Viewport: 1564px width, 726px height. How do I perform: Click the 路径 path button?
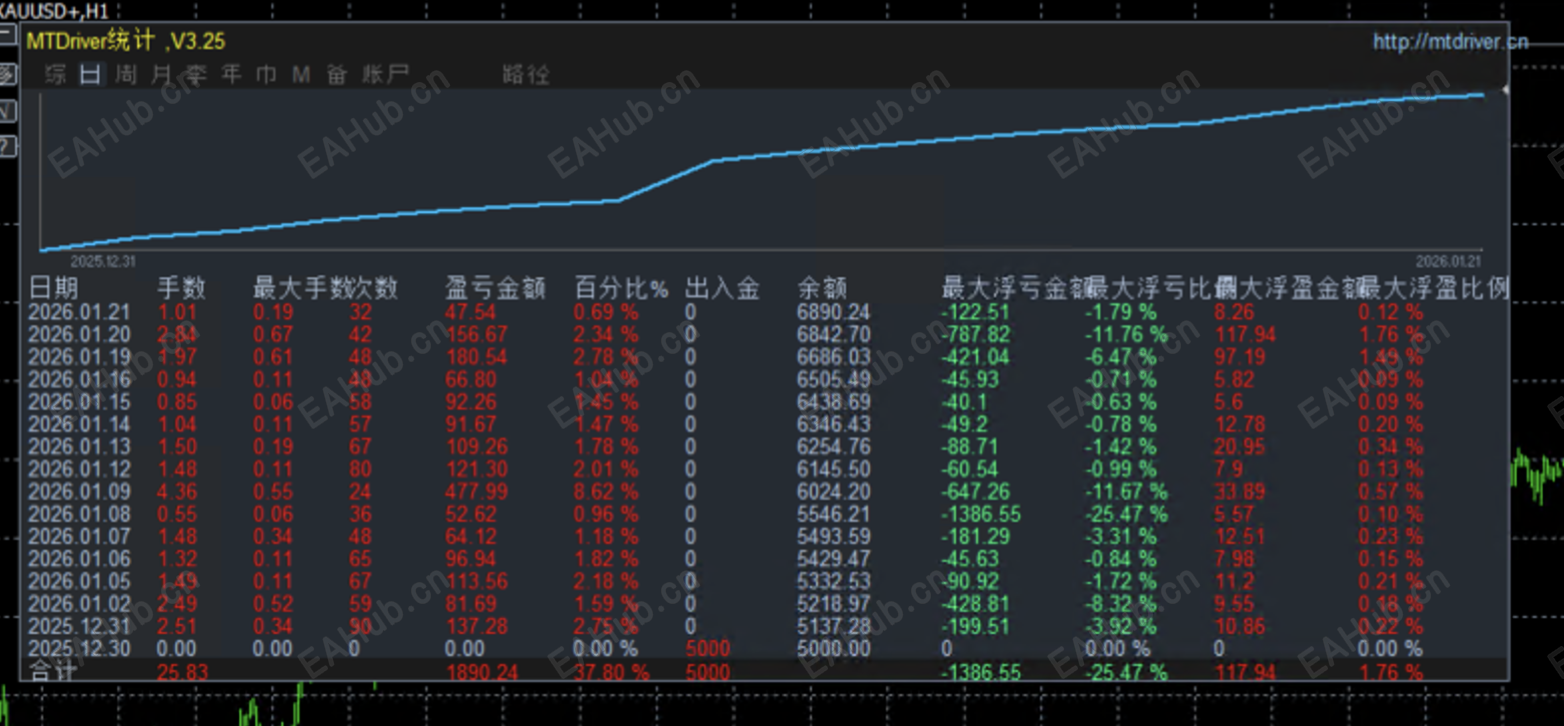point(528,74)
